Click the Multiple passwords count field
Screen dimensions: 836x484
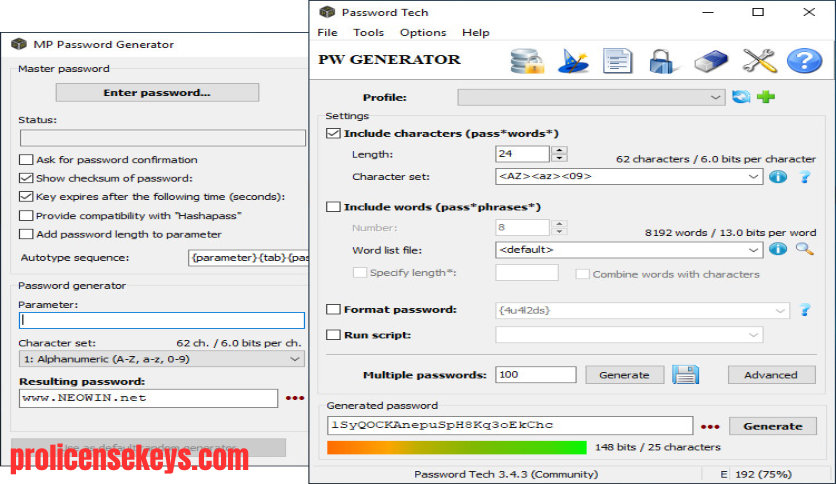535,375
